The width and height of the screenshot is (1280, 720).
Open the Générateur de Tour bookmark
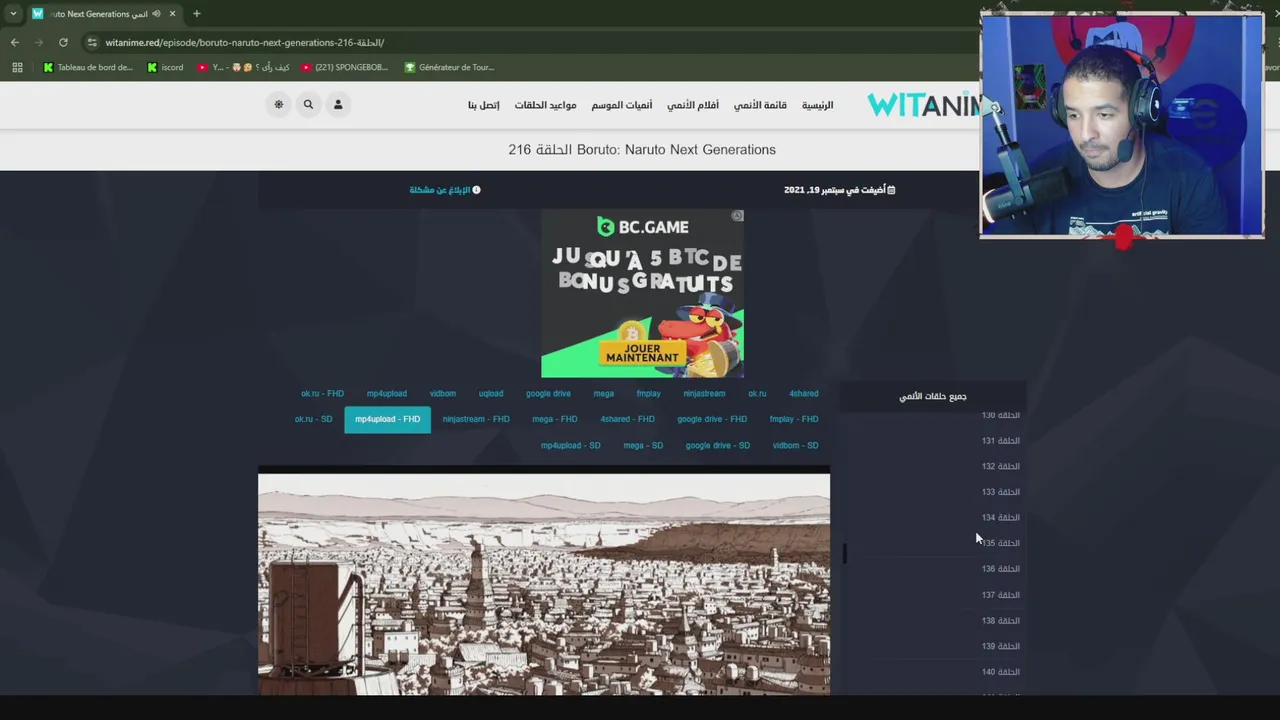click(450, 67)
